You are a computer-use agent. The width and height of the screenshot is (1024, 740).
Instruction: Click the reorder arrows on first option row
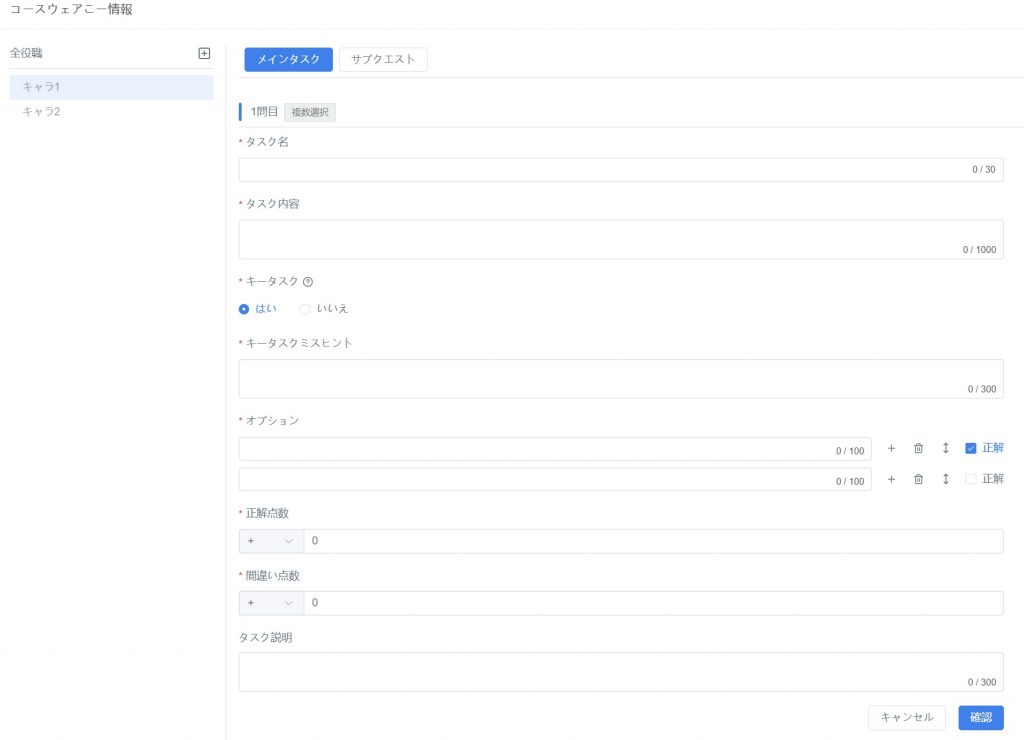pos(945,449)
